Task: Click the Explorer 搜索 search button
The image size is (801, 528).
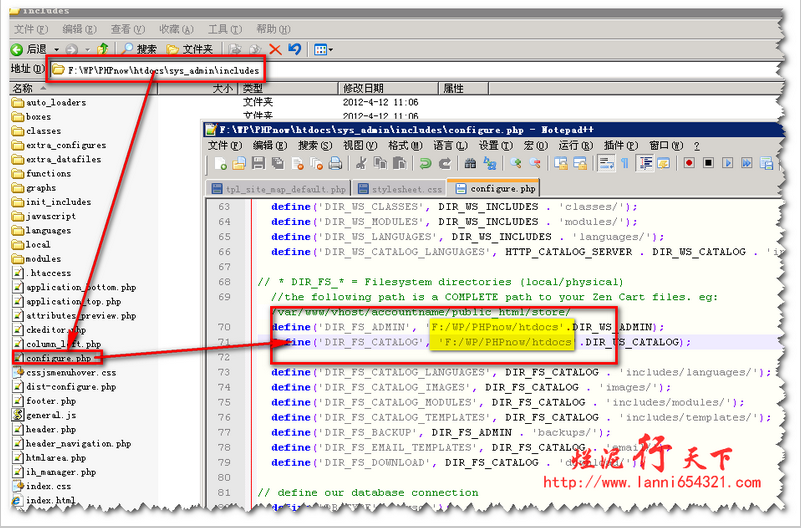Action: (138, 49)
